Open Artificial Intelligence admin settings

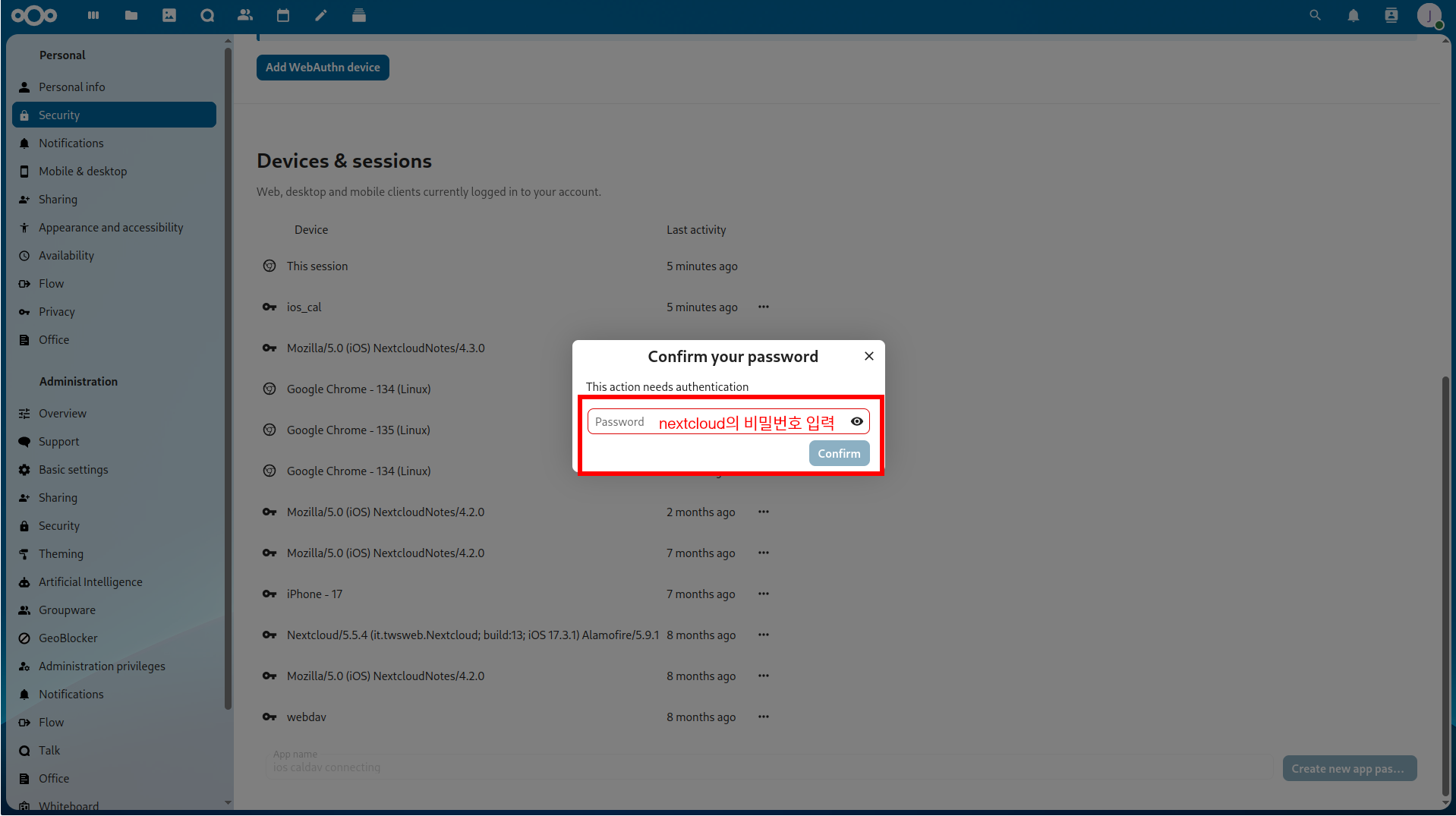(x=90, y=582)
